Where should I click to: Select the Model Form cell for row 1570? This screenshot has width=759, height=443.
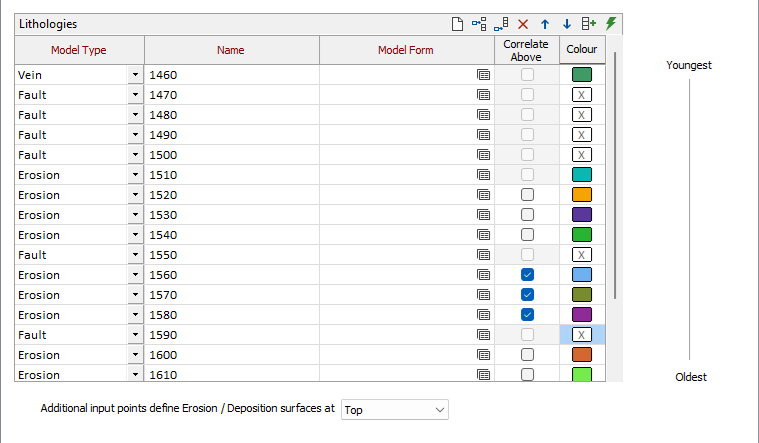(407, 295)
